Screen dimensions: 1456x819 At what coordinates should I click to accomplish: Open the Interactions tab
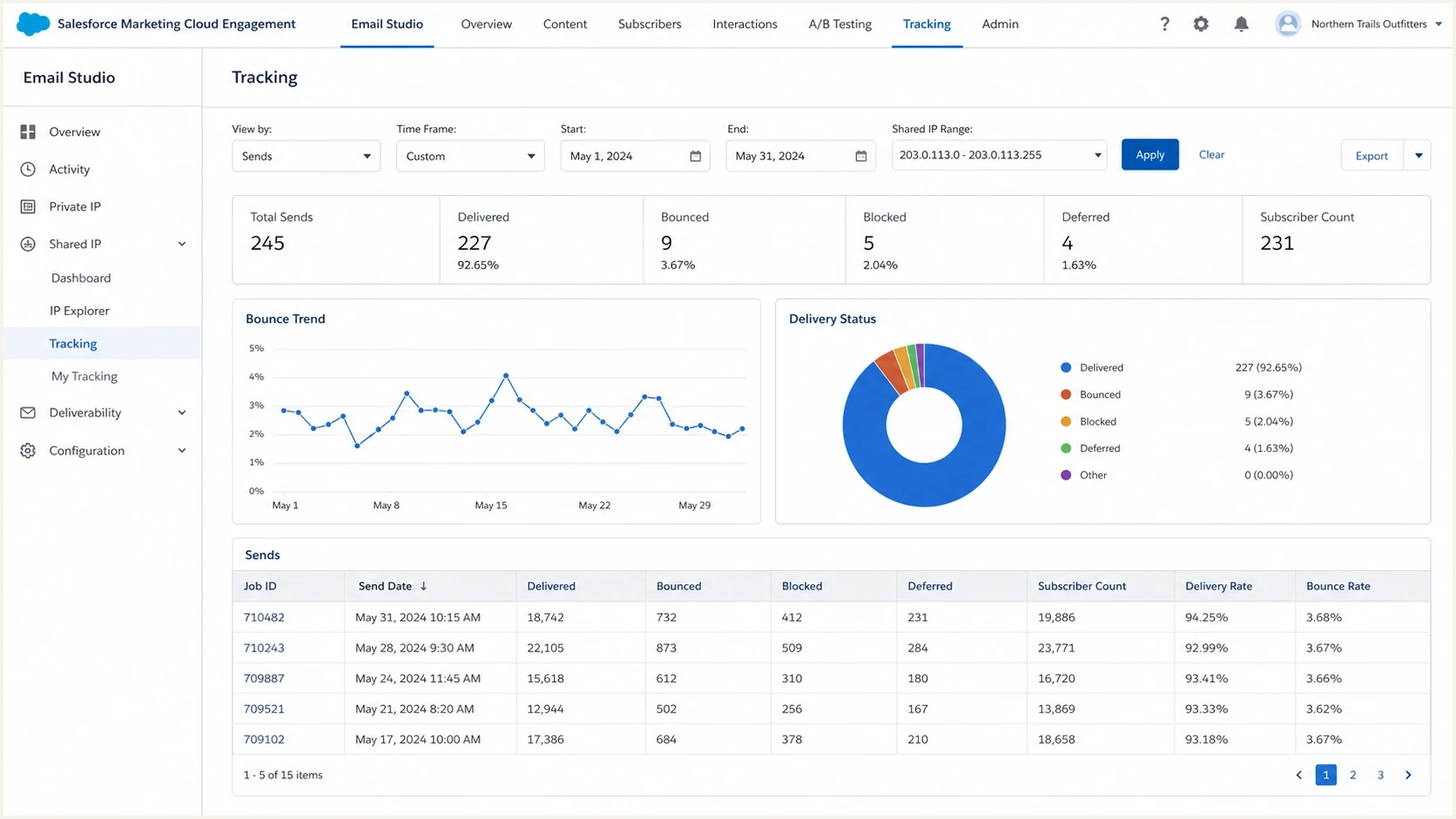745,24
